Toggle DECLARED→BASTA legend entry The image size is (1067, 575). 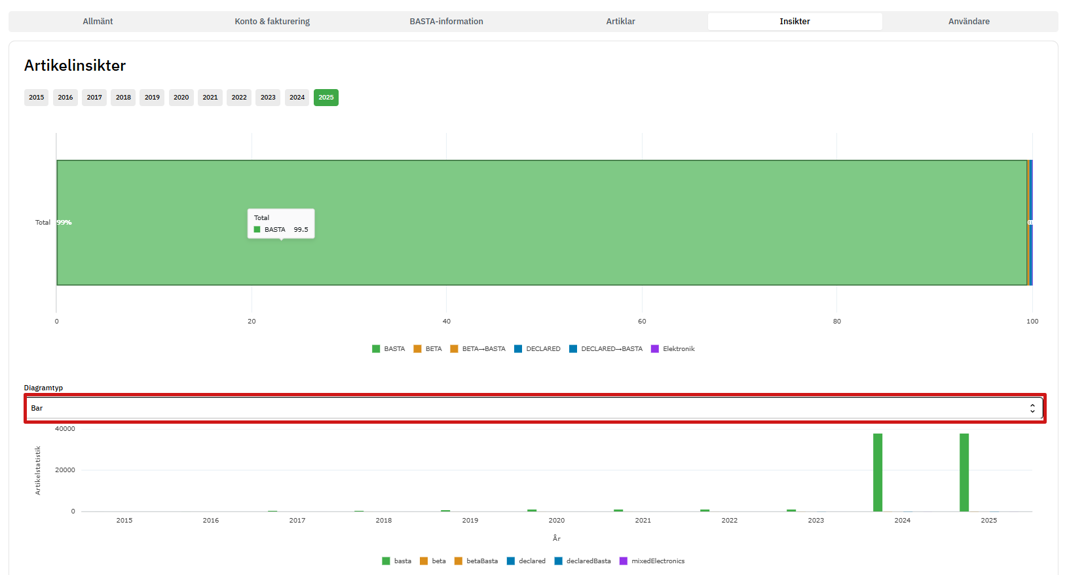coord(606,349)
